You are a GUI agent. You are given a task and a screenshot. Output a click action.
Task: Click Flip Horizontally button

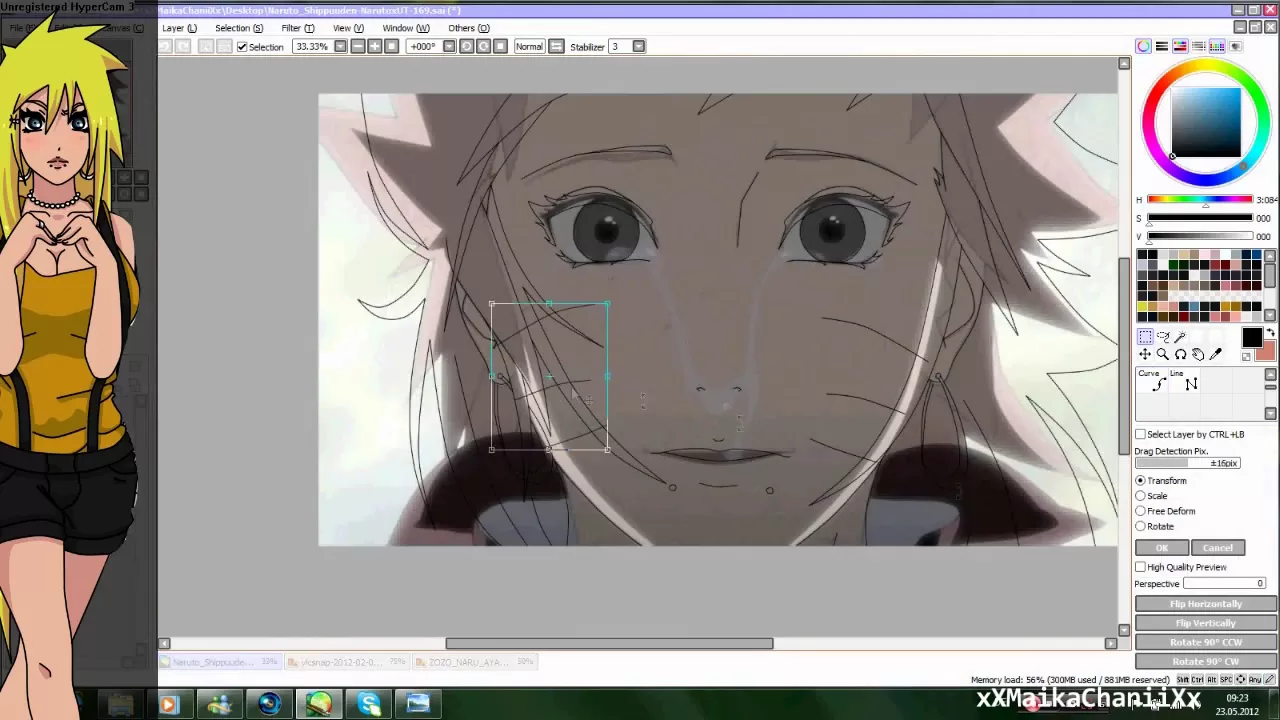click(1206, 604)
